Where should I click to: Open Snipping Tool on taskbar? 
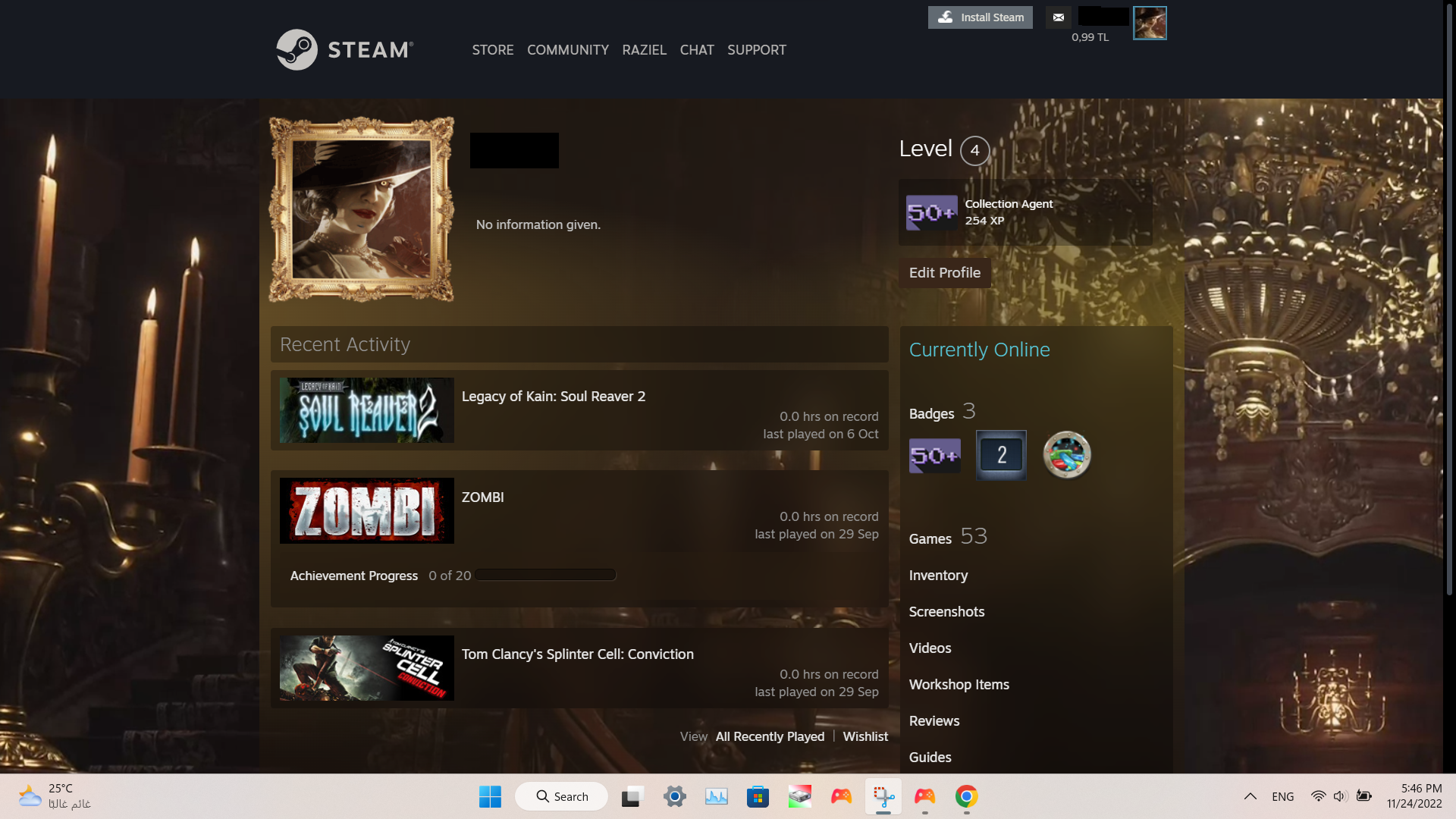point(883,796)
